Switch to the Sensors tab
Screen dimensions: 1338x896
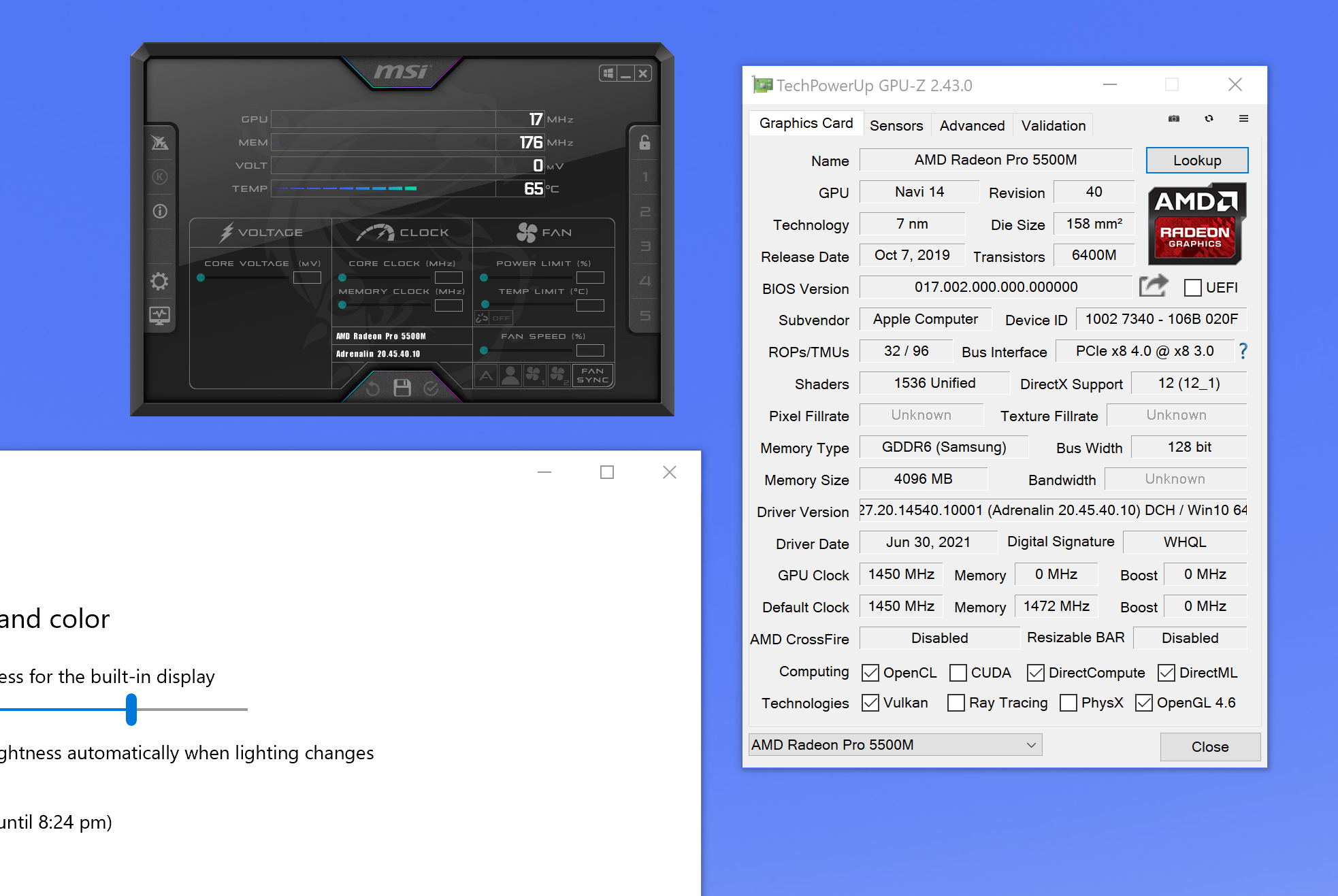click(896, 125)
